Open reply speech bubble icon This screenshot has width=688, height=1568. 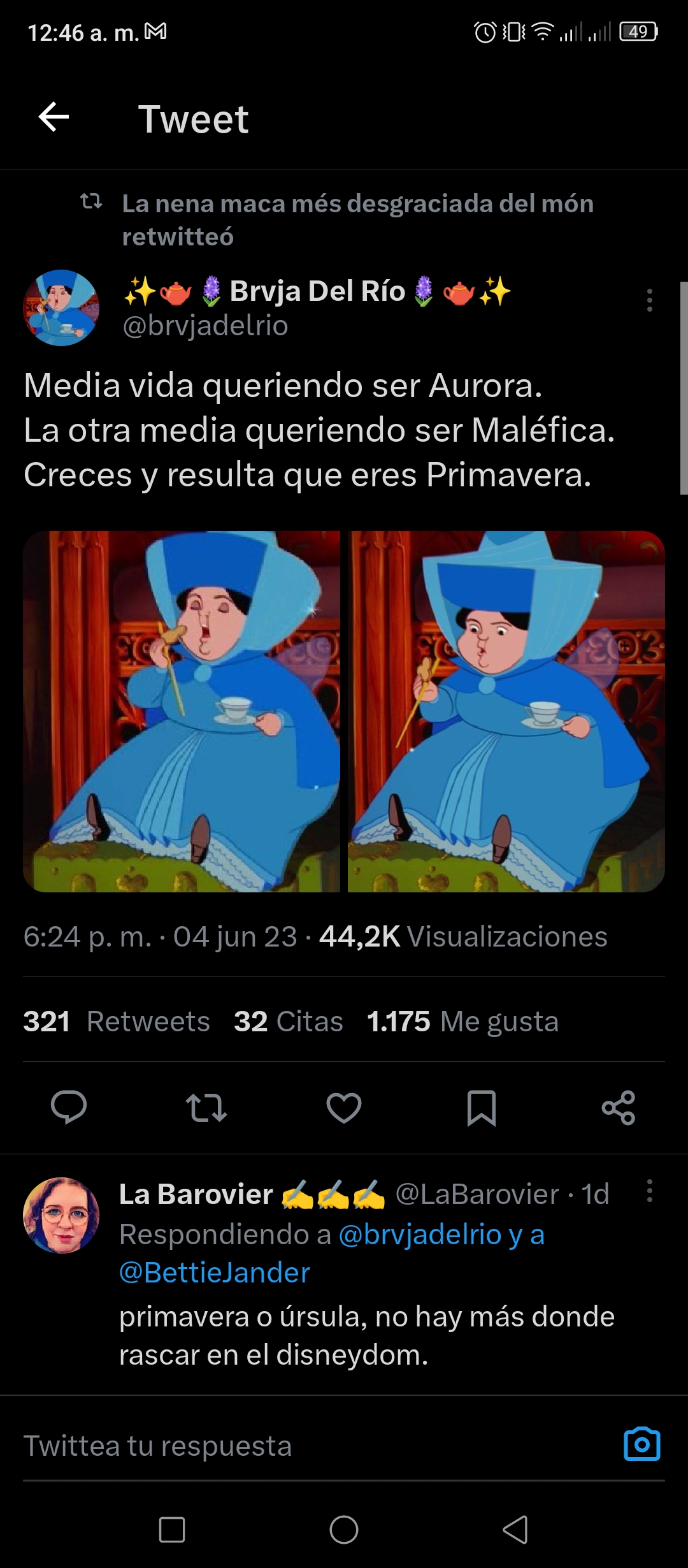(x=69, y=1107)
